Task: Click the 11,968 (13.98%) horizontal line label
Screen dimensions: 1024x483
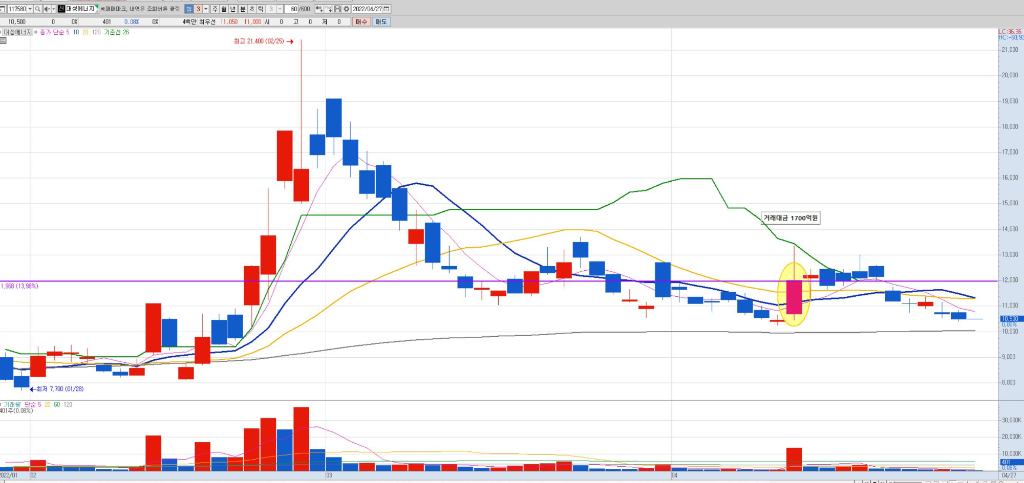Action: coord(20,286)
